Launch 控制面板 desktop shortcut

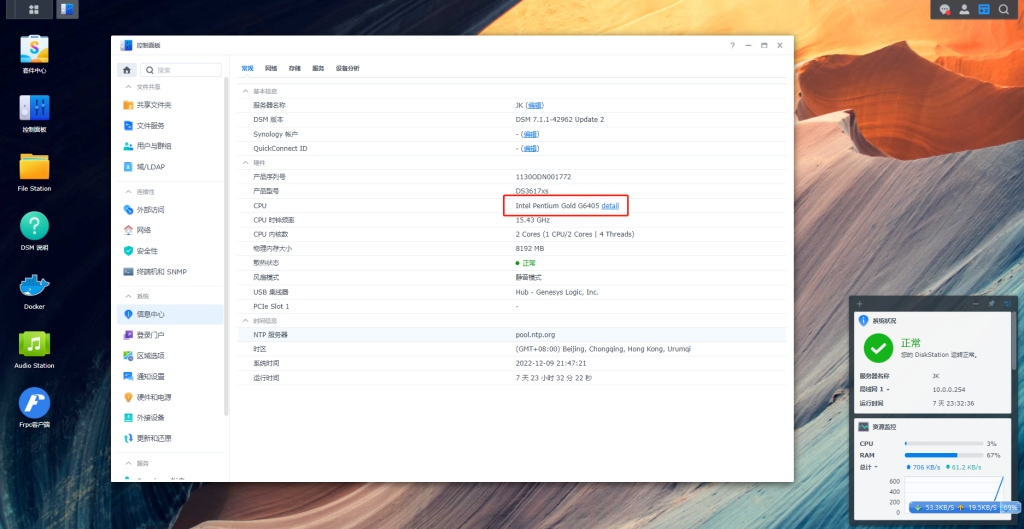click(35, 114)
